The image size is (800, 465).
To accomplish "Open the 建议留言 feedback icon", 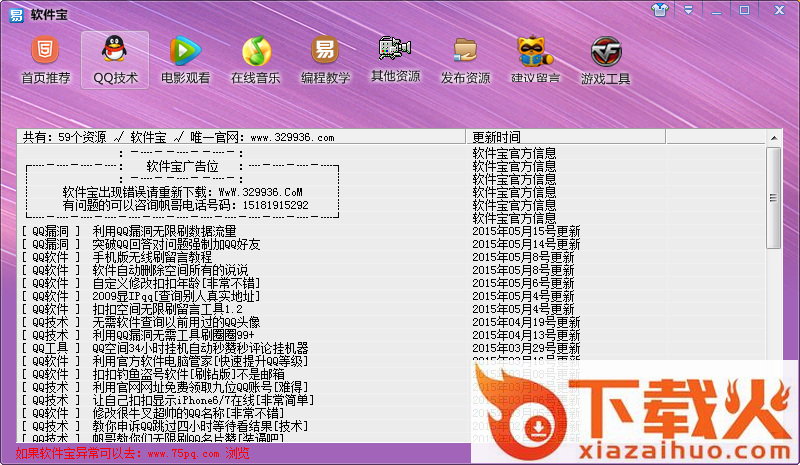I will click(535, 60).
